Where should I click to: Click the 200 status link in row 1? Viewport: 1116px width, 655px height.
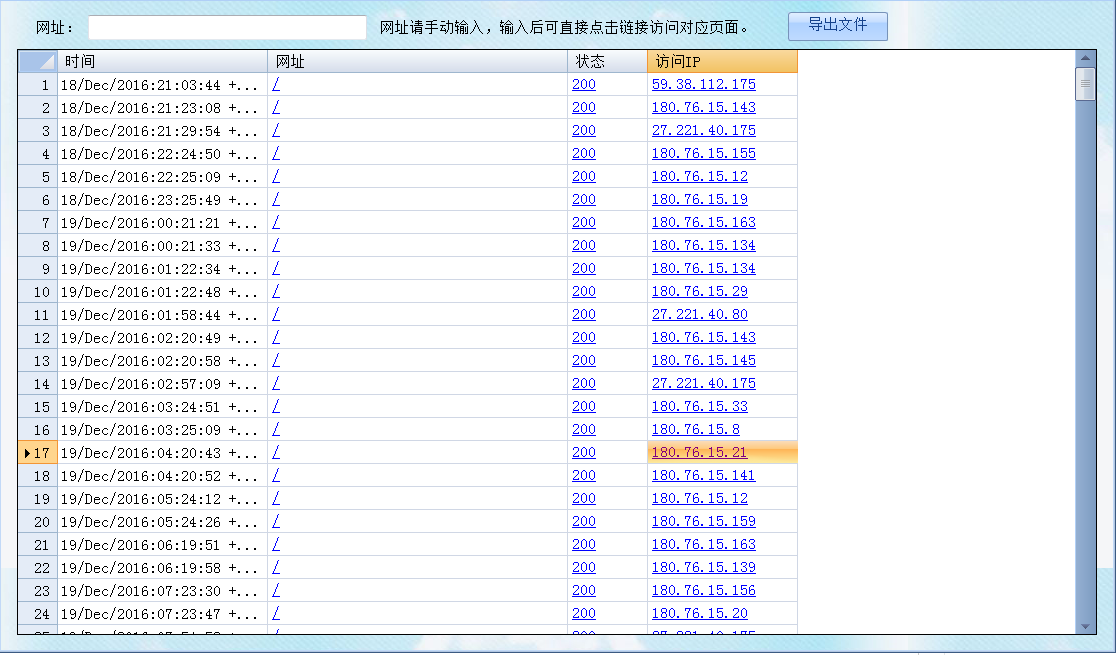pos(583,85)
